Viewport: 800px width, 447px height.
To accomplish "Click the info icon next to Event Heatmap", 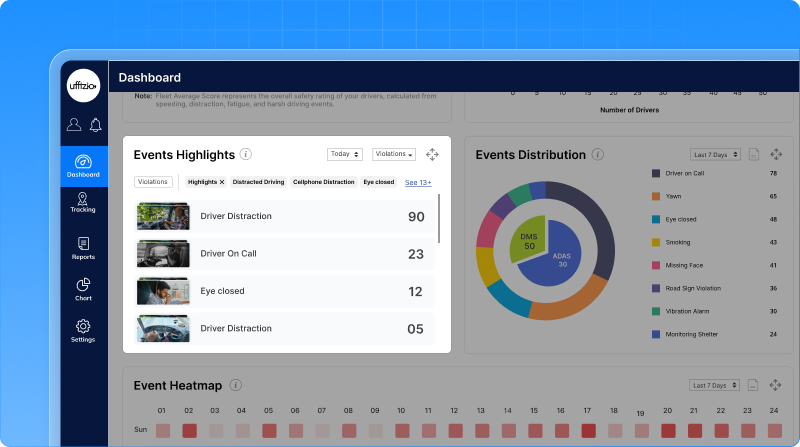I will 235,385.
